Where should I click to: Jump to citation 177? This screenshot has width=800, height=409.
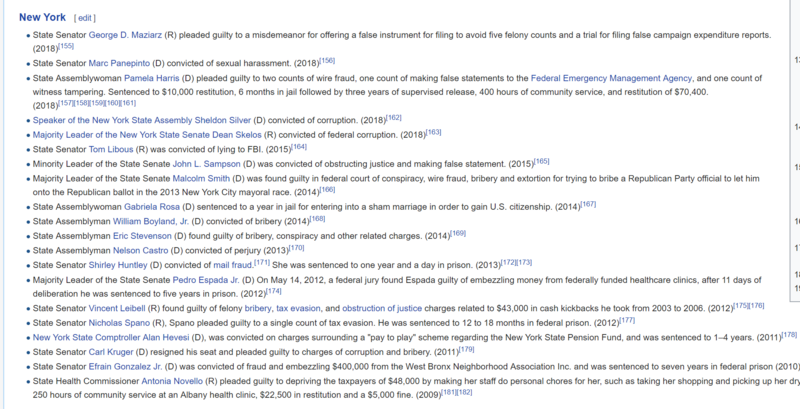click(x=627, y=320)
